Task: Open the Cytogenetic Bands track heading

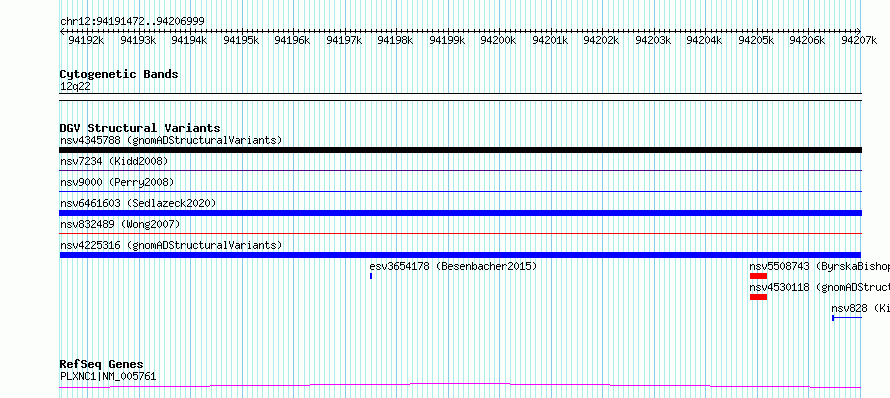Action: [x=119, y=74]
